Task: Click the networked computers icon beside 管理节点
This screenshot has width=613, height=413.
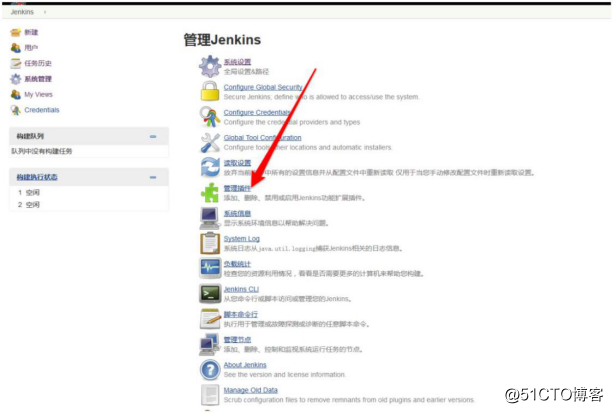Action: pyautogui.click(x=210, y=344)
